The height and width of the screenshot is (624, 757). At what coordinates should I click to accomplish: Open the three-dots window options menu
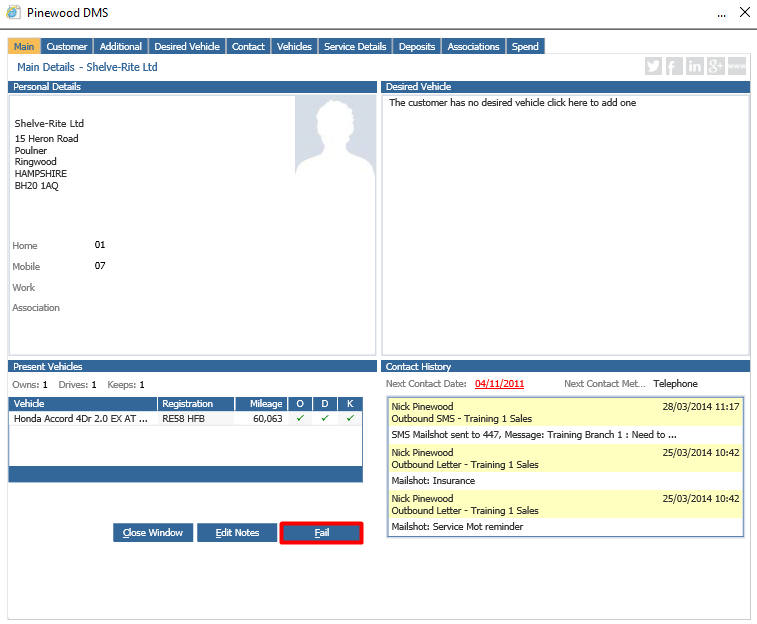(721, 14)
